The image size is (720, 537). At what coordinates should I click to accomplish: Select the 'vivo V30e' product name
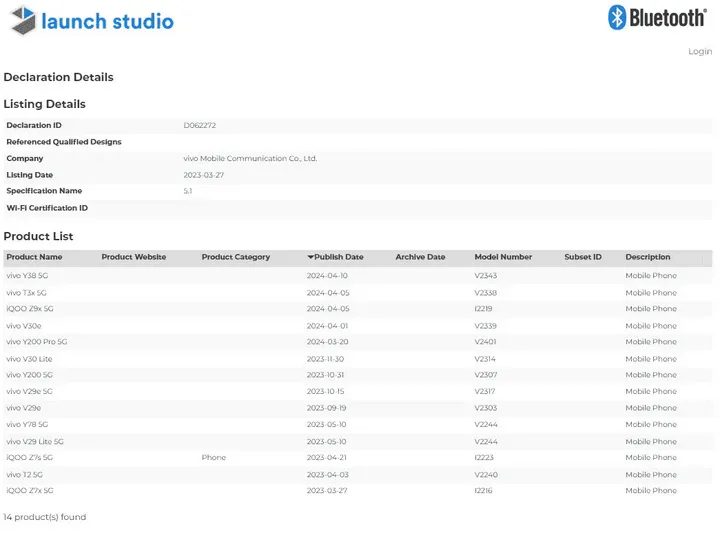coord(24,326)
